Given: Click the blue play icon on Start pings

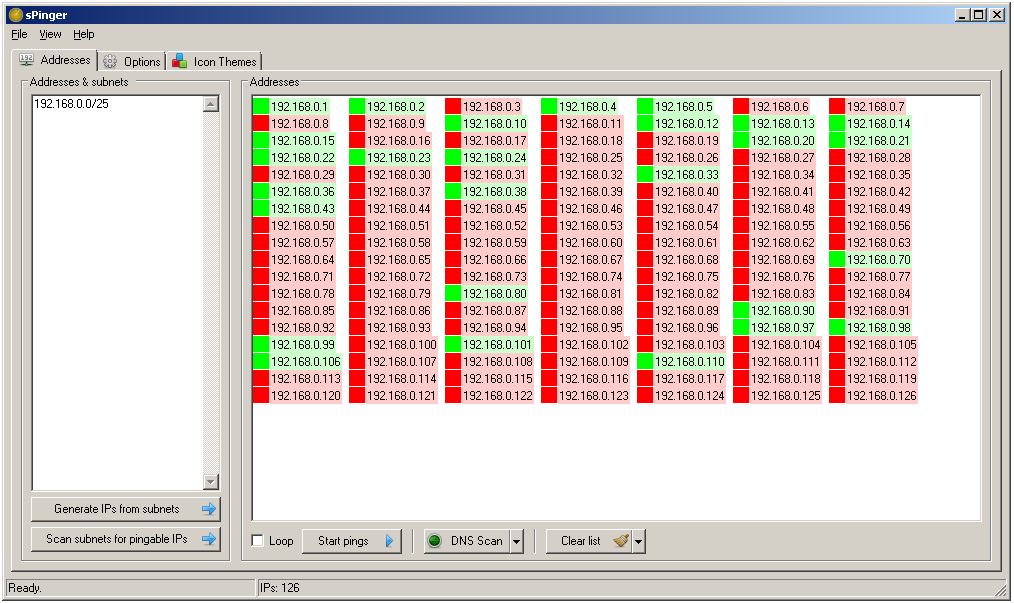Looking at the screenshot, I should pos(389,541).
